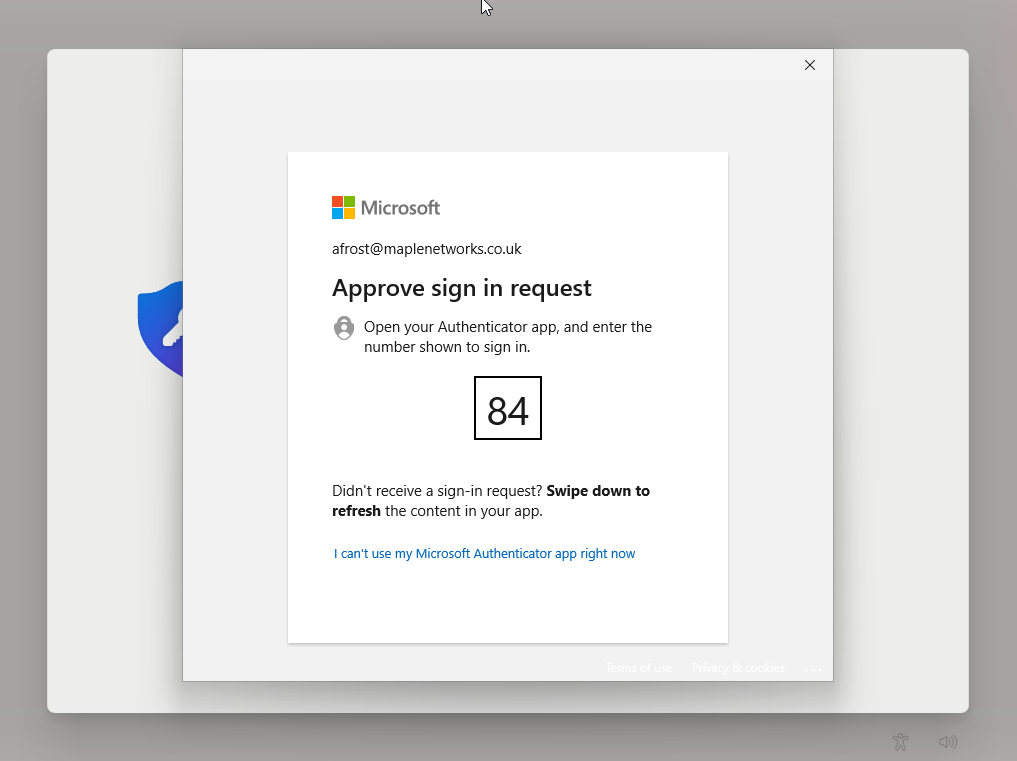Click the "Swipe down to refresh" bold text
Viewport: 1017px width, 761px height.
597,491
